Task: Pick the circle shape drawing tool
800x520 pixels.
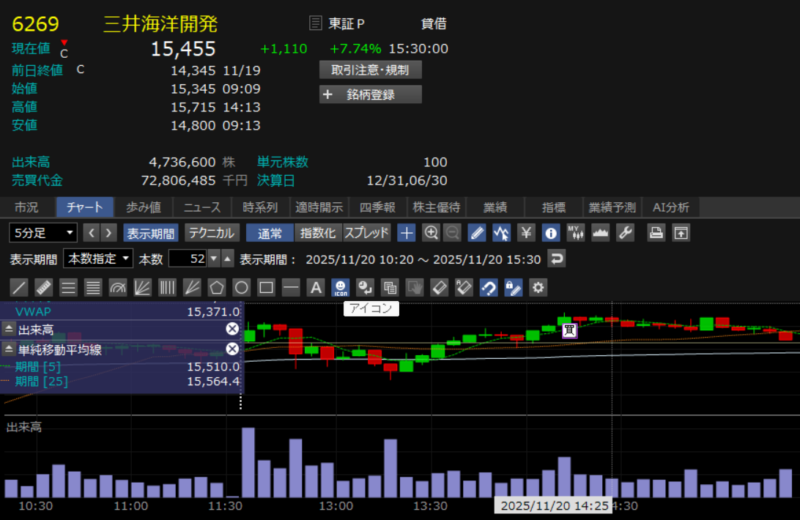Action: coord(241,288)
